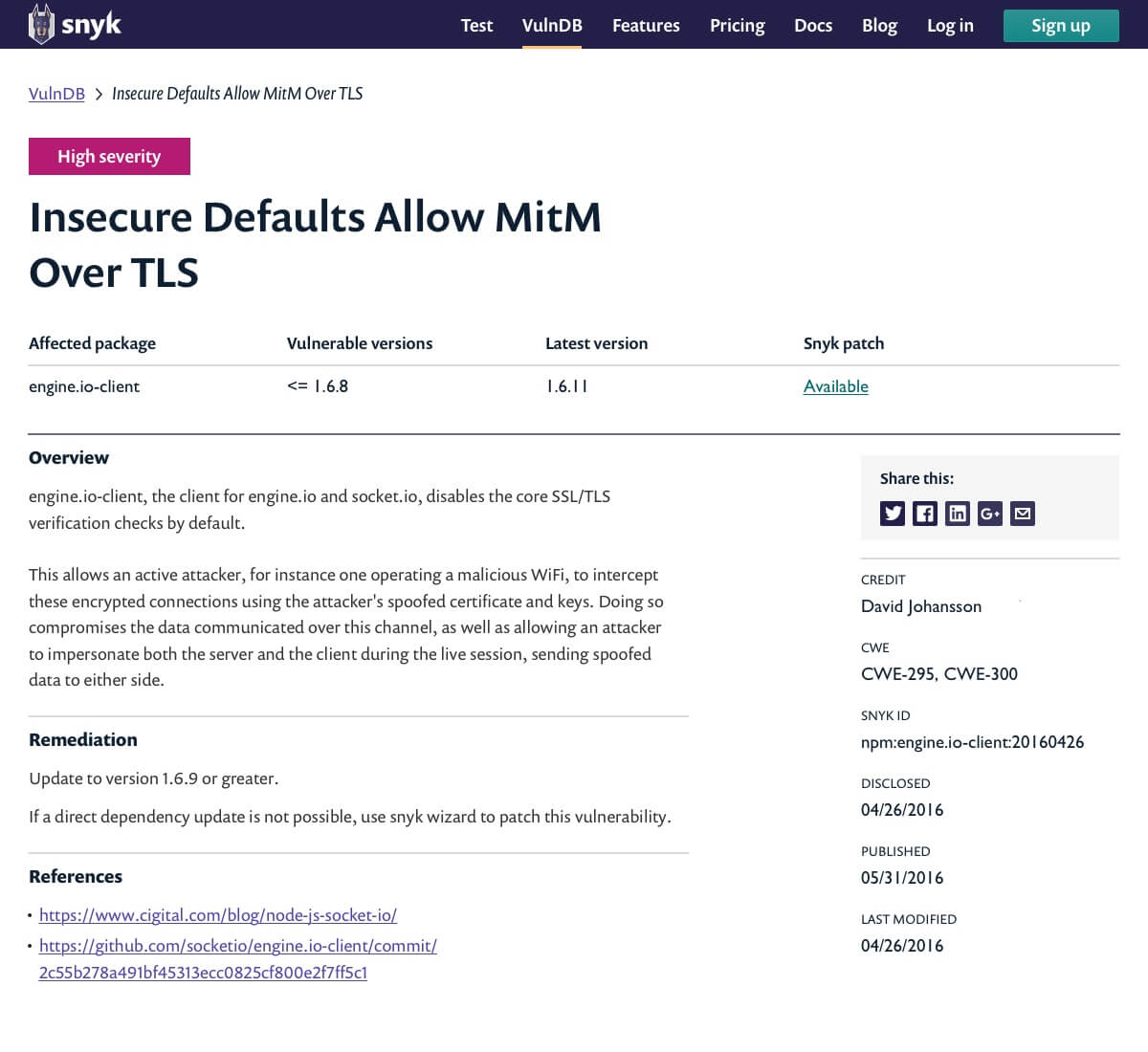Image resolution: width=1148 pixels, height=1052 pixels.
Task: Go to the Features page
Action: 646,26
